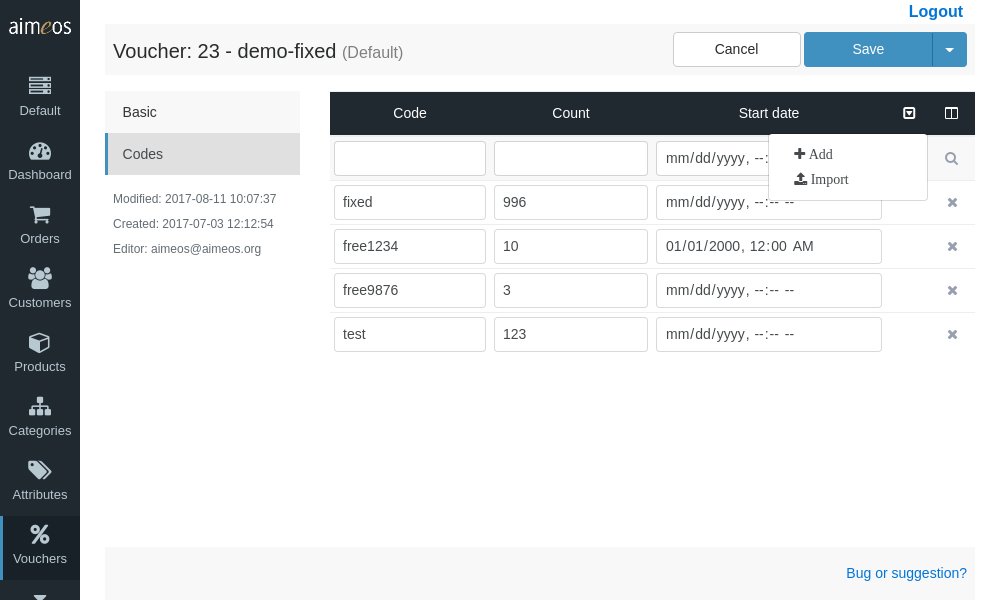Navigate to Orders using the cart icon

point(40,225)
